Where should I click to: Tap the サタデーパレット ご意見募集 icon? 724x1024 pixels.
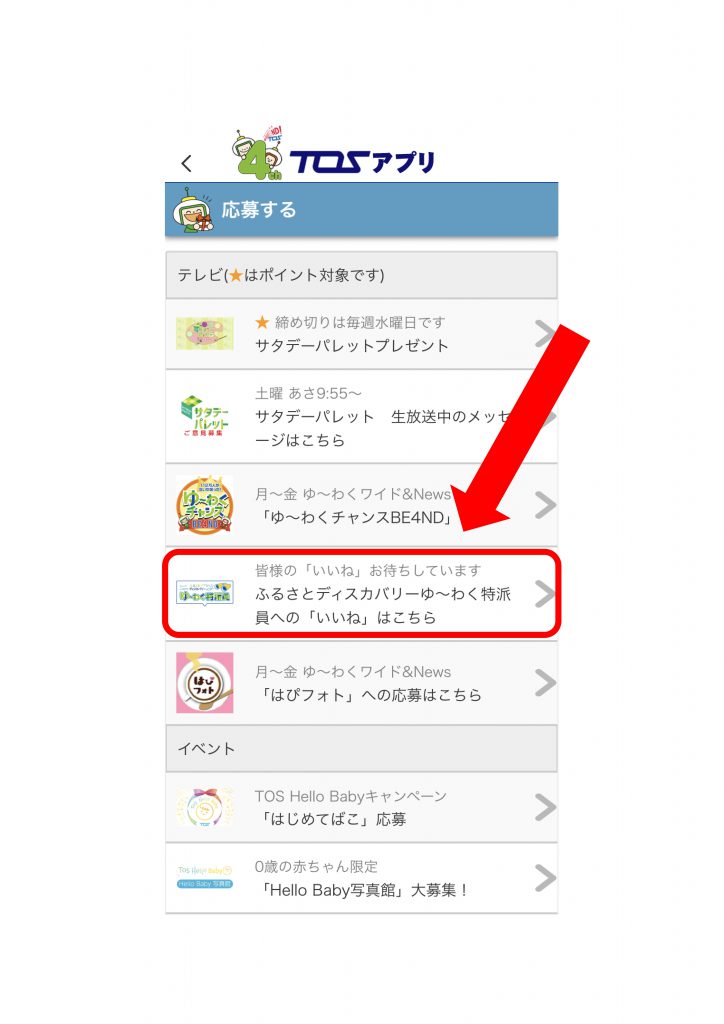[204, 416]
